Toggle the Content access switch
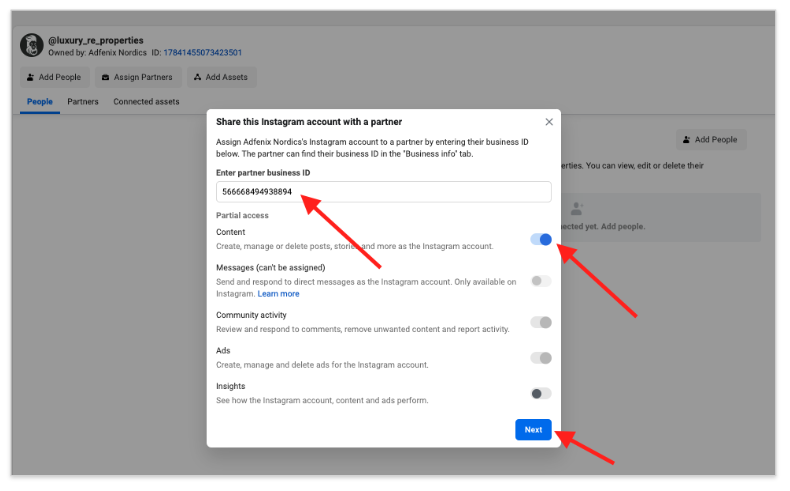 pyautogui.click(x=541, y=240)
